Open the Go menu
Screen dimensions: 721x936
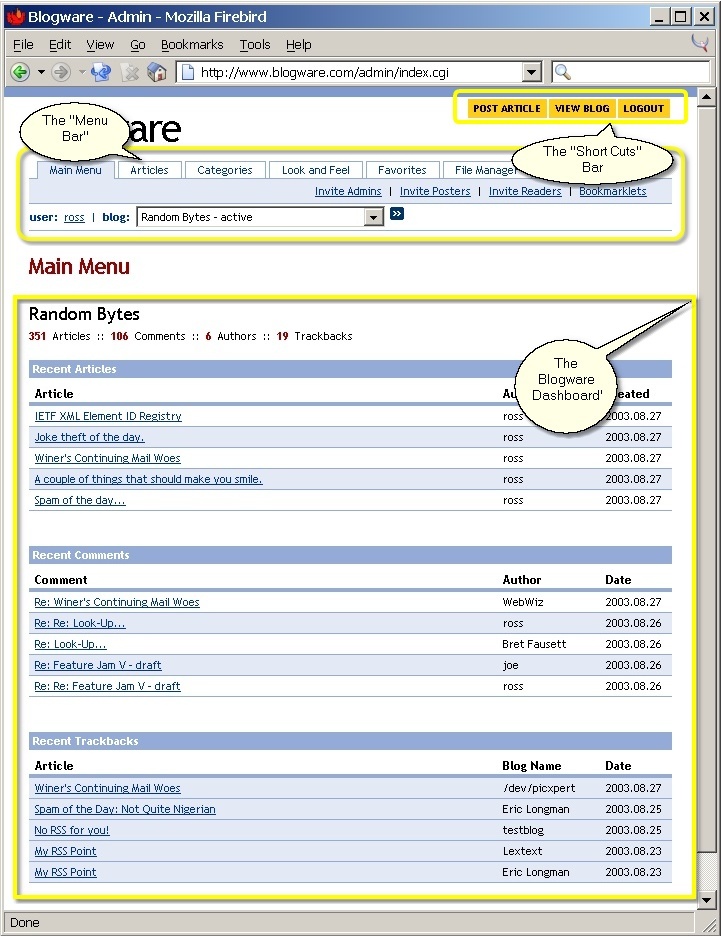pyautogui.click(x=138, y=45)
